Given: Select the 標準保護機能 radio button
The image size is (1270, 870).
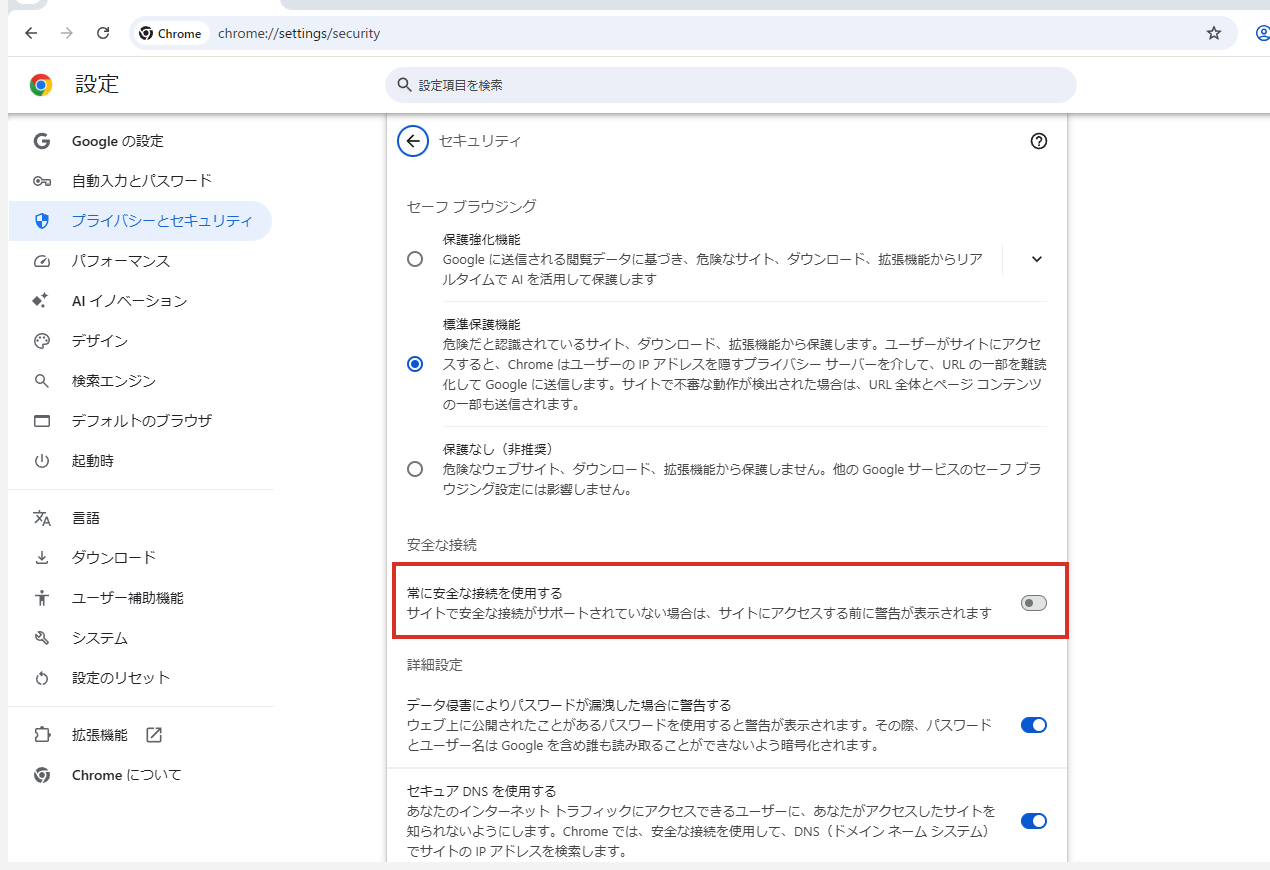Looking at the screenshot, I should tap(415, 364).
